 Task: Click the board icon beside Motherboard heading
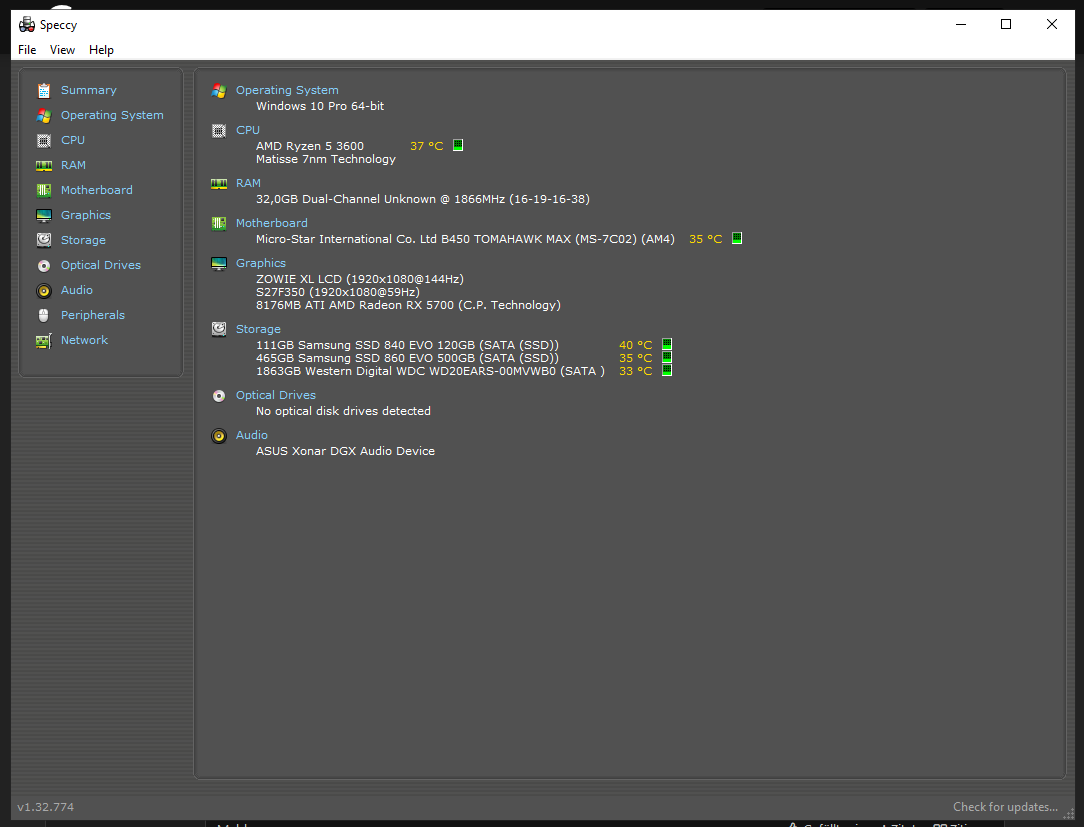219,223
